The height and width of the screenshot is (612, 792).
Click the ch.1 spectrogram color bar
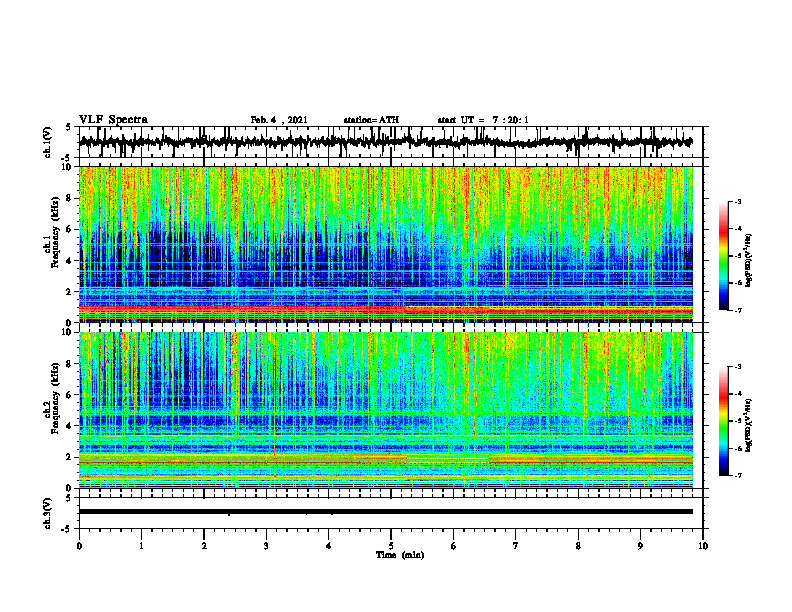click(724, 256)
